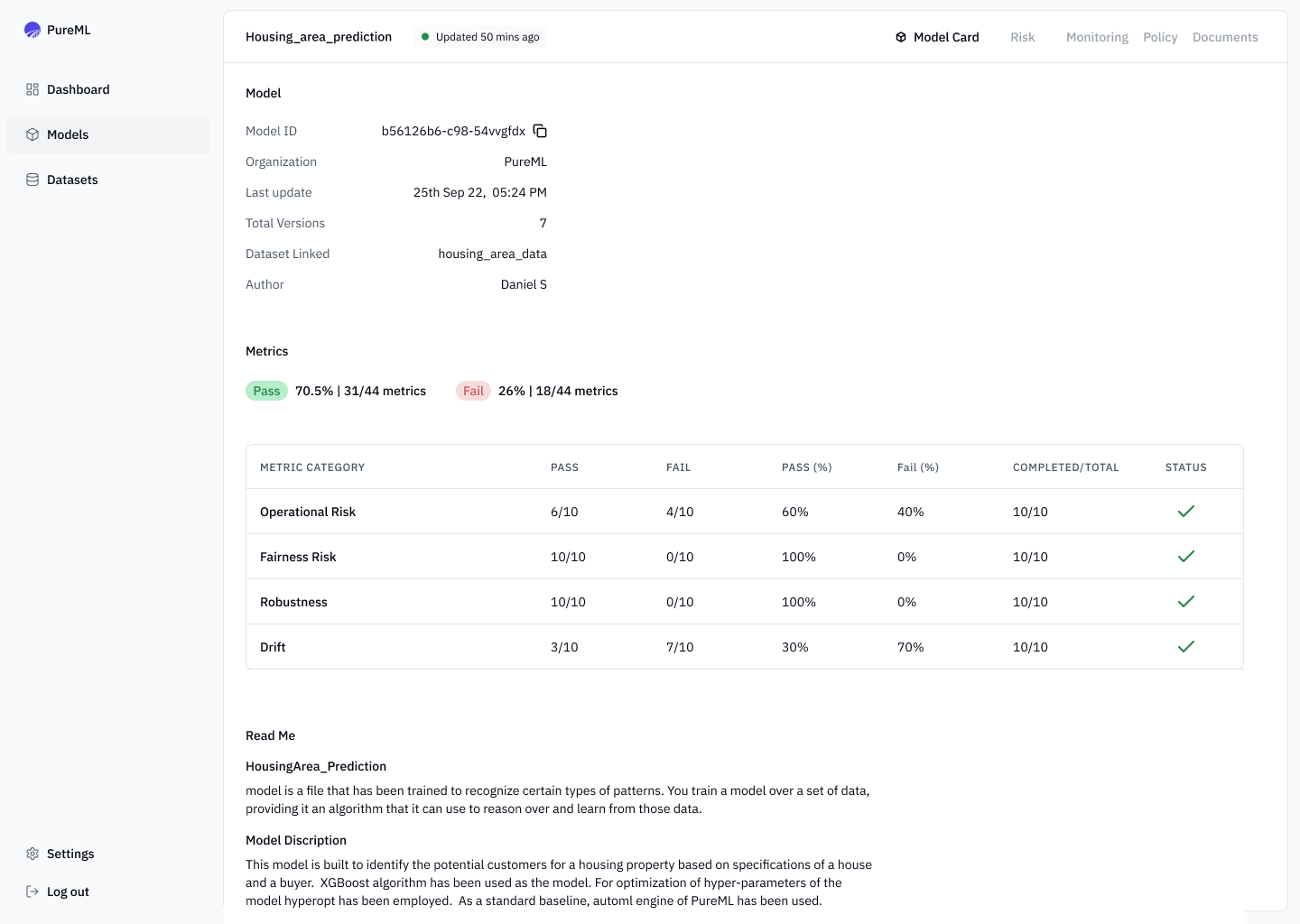
Task: Click the housing_area_data linked dataset
Action: tap(492, 254)
